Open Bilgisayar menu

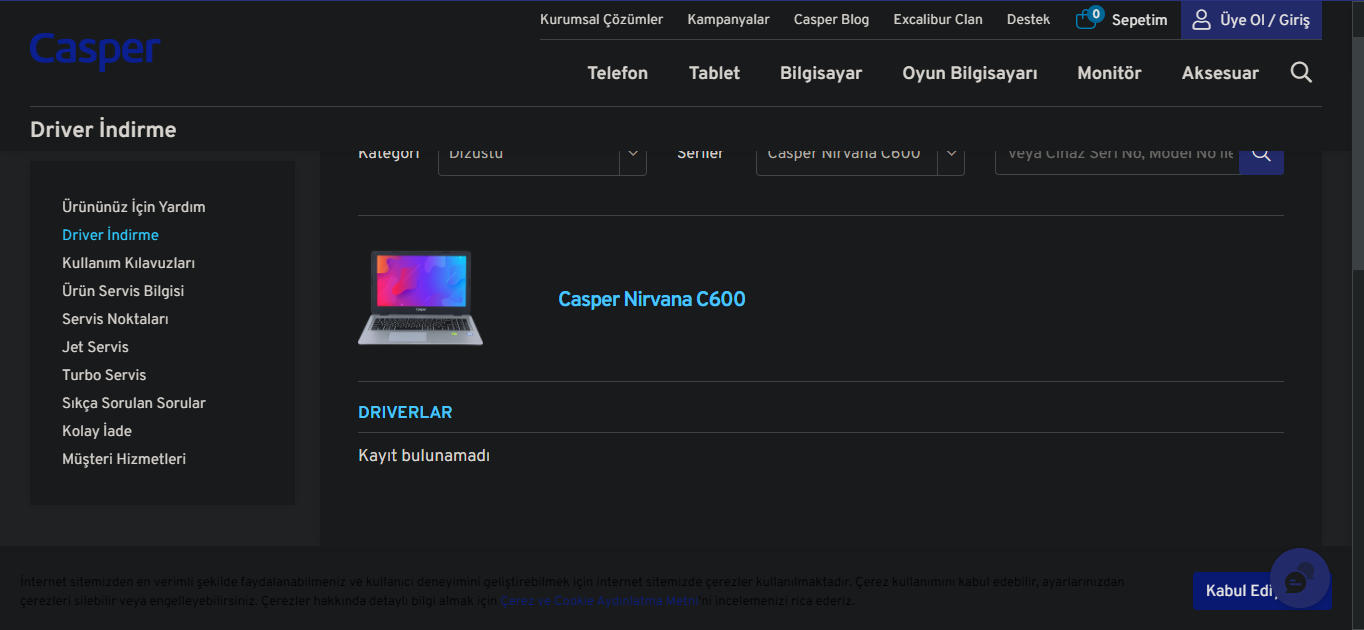(x=821, y=73)
